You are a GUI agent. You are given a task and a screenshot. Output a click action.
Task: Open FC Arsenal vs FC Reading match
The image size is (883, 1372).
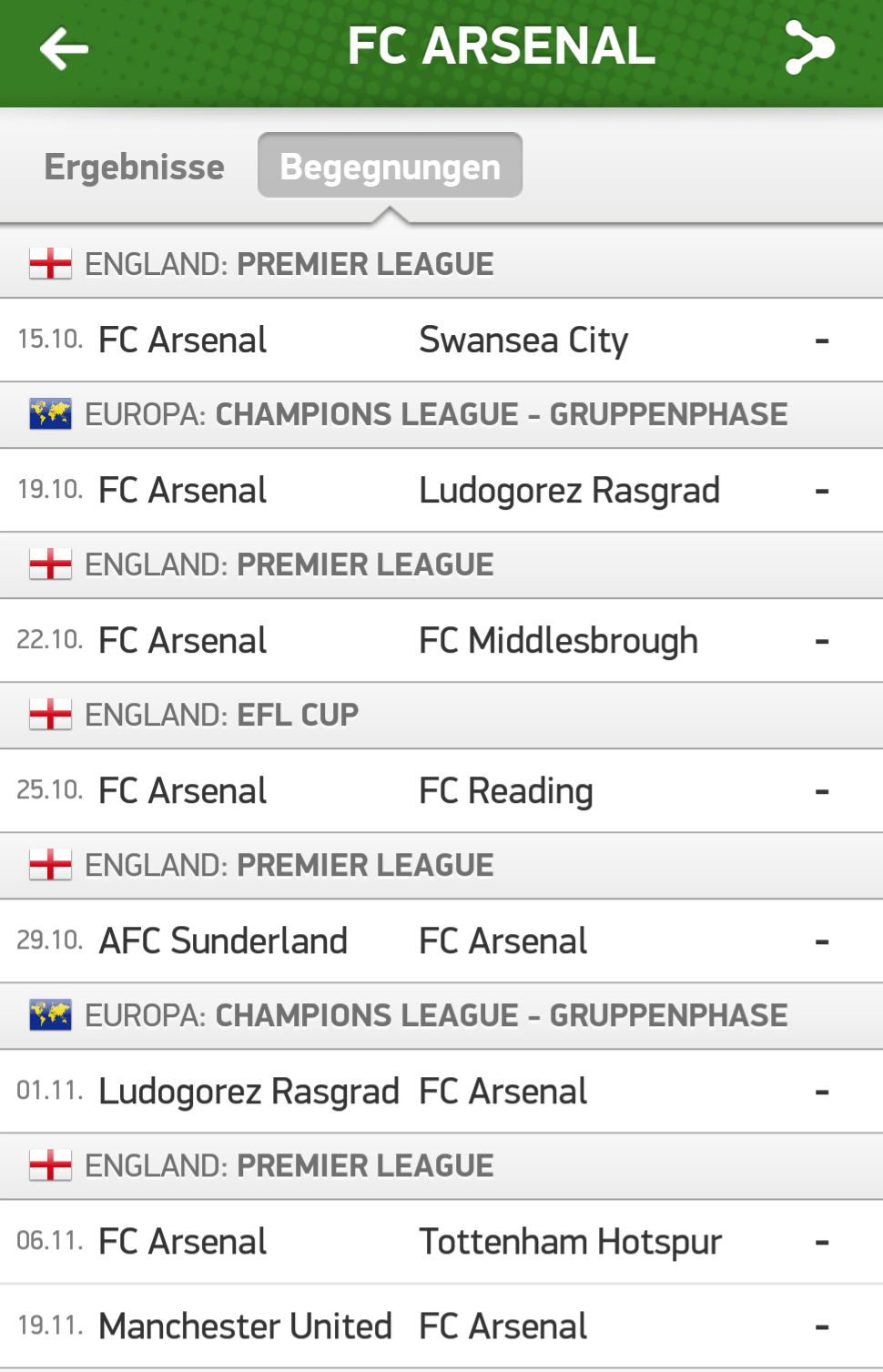[441, 791]
